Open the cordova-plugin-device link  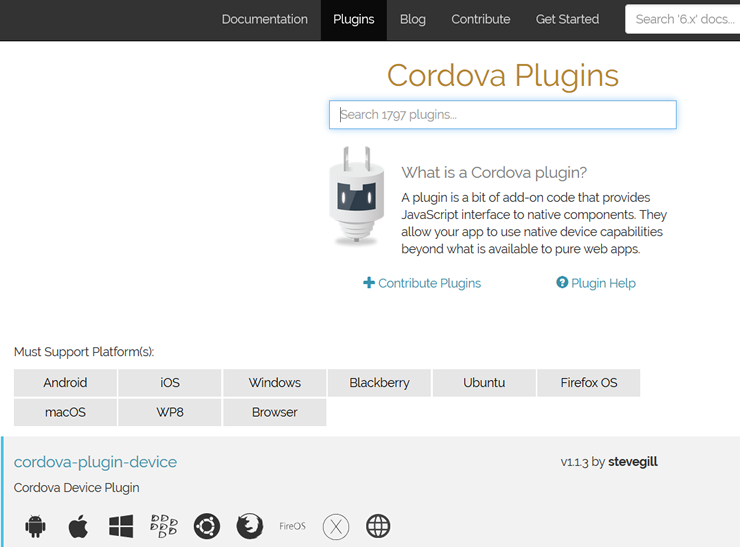(95, 462)
